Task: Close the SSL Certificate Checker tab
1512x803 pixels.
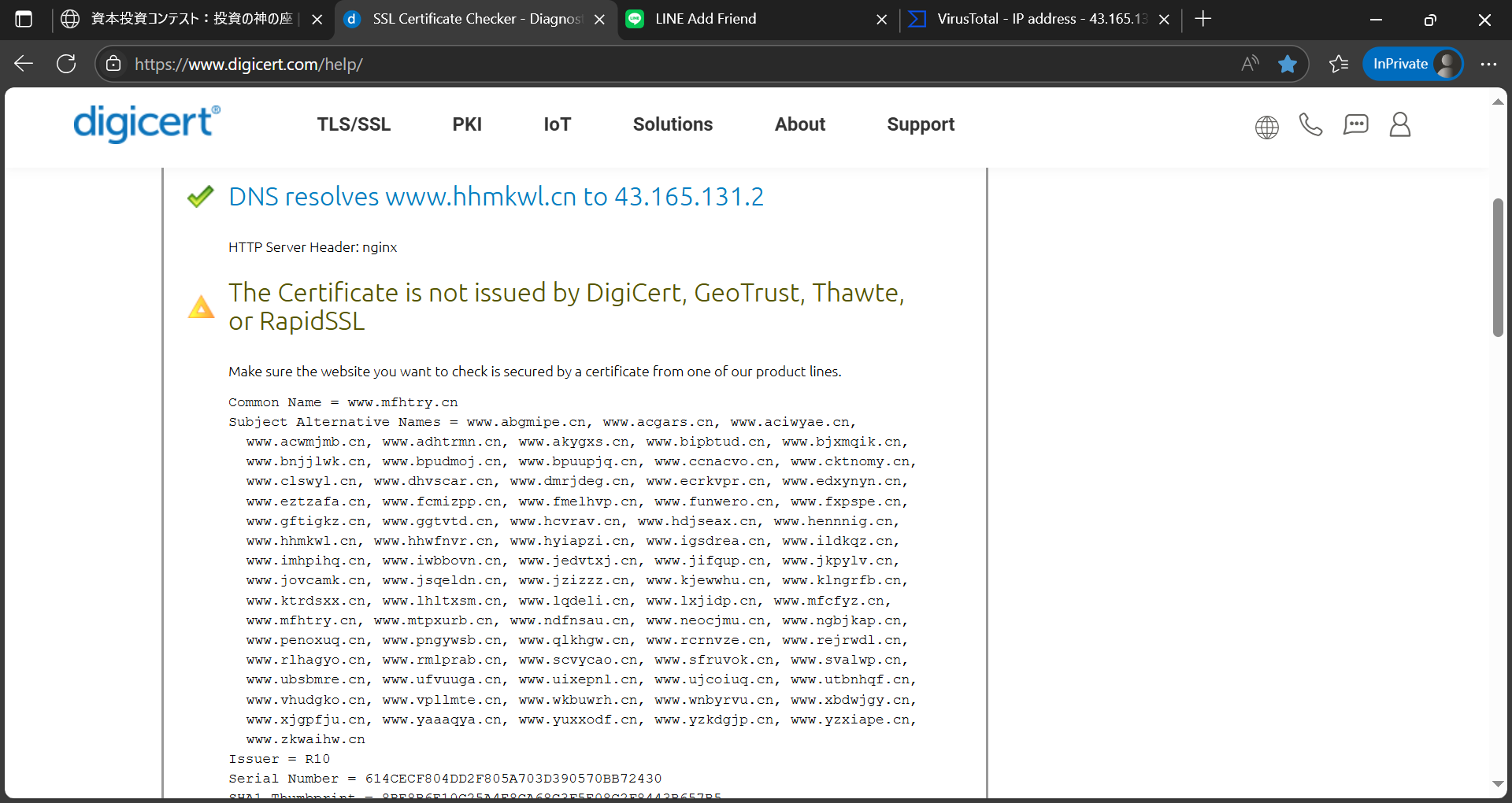Action: (x=600, y=20)
